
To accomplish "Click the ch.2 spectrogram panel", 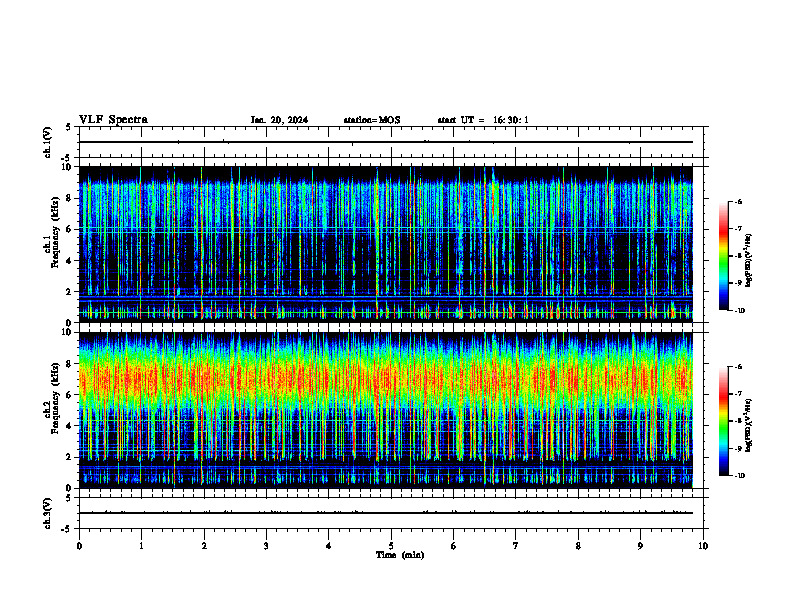I will tap(385, 410).
